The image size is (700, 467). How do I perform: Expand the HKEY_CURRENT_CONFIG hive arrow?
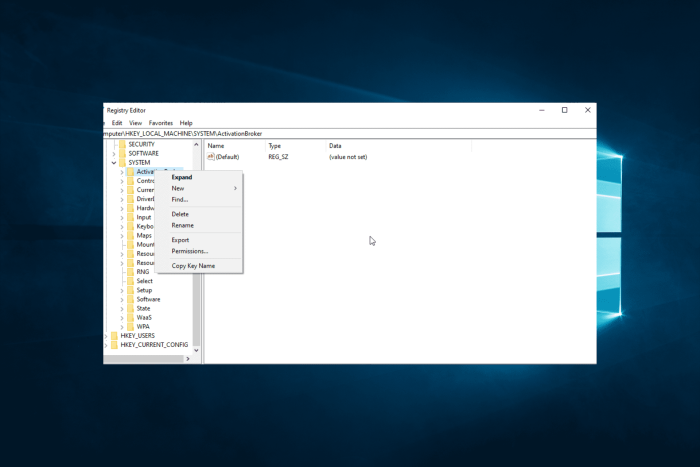point(106,345)
